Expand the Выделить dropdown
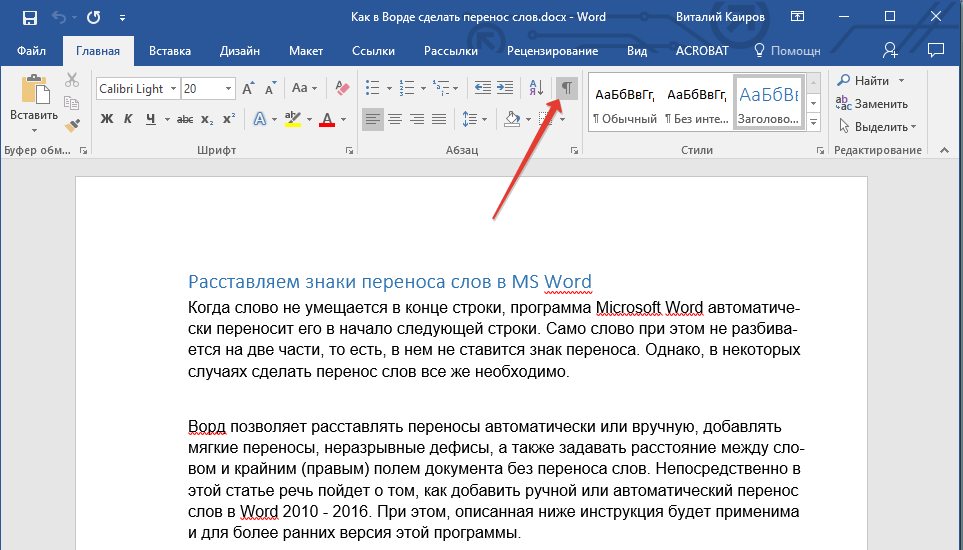This screenshot has width=963, height=550. [913, 127]
